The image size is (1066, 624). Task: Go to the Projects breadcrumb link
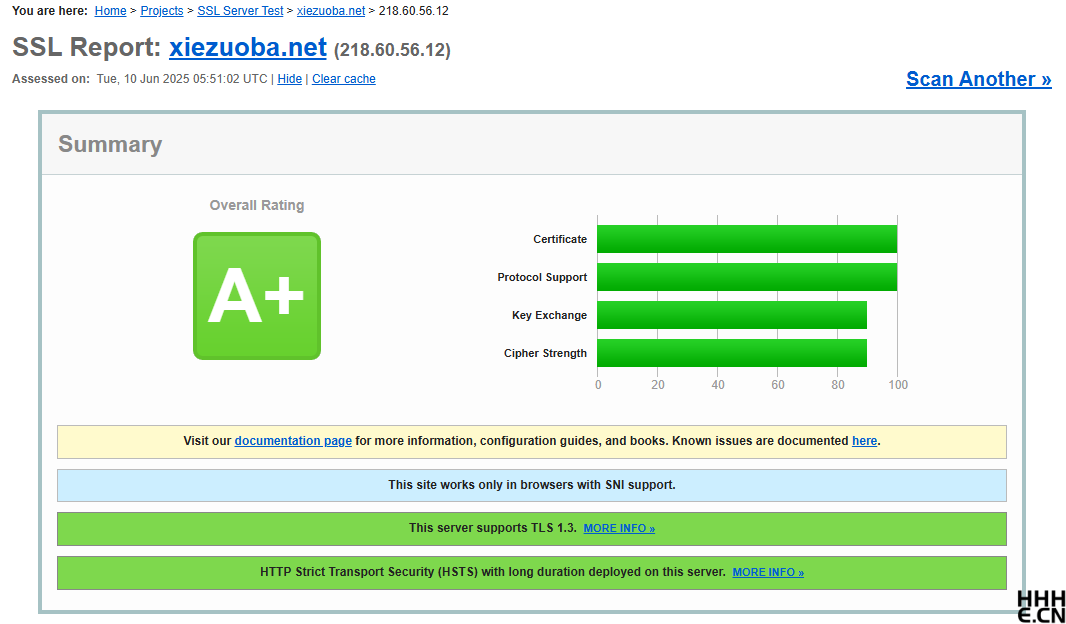(x=162, y=11)
